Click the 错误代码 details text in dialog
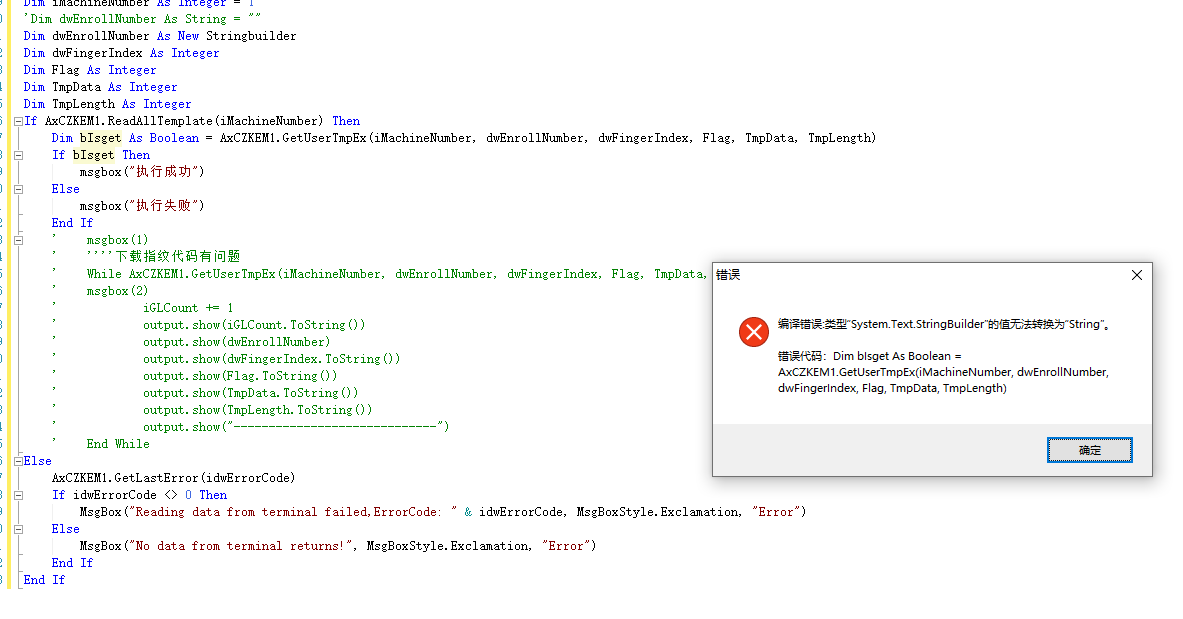The image size is (1183, 619). click(x=942, y=372)
